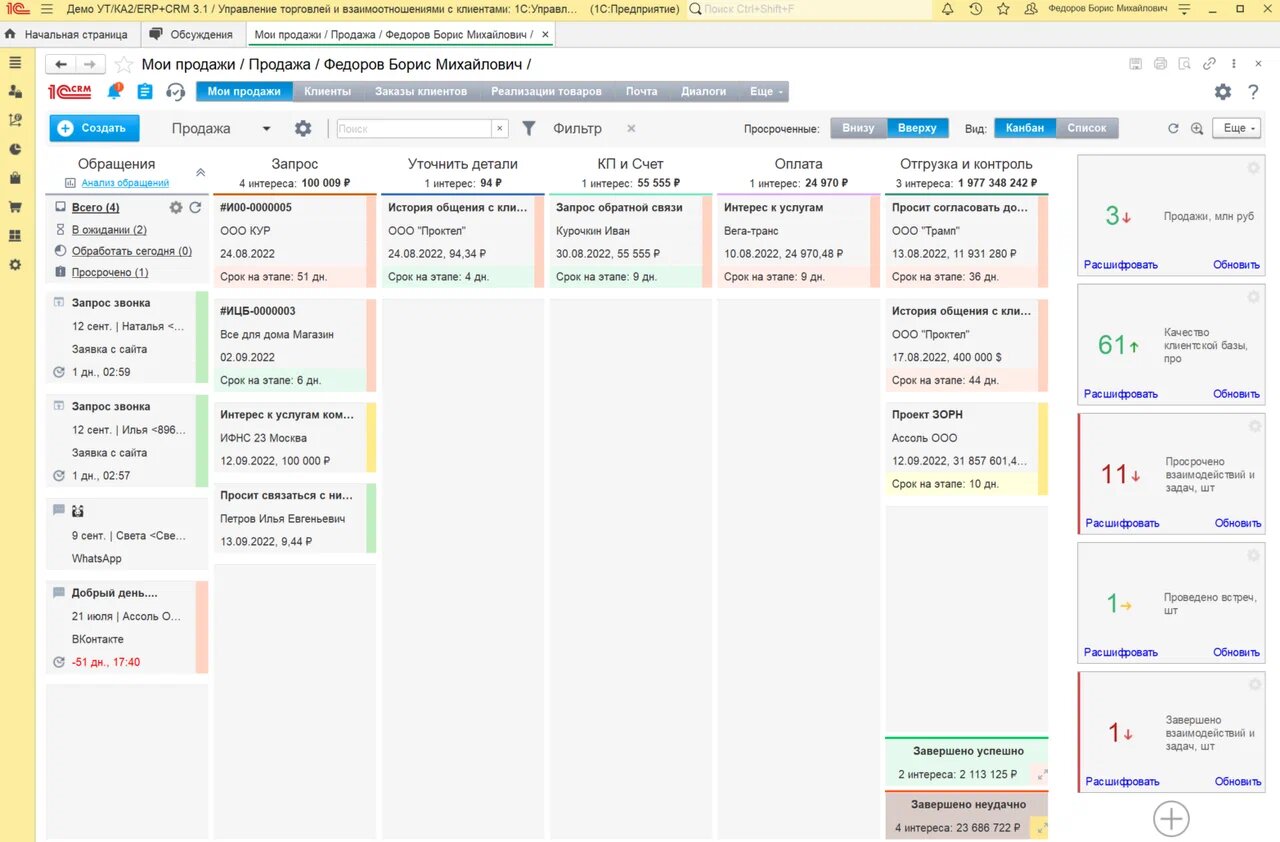Open the Почта tab
The width and height of the screenshot is (1280, 842).
642,91
